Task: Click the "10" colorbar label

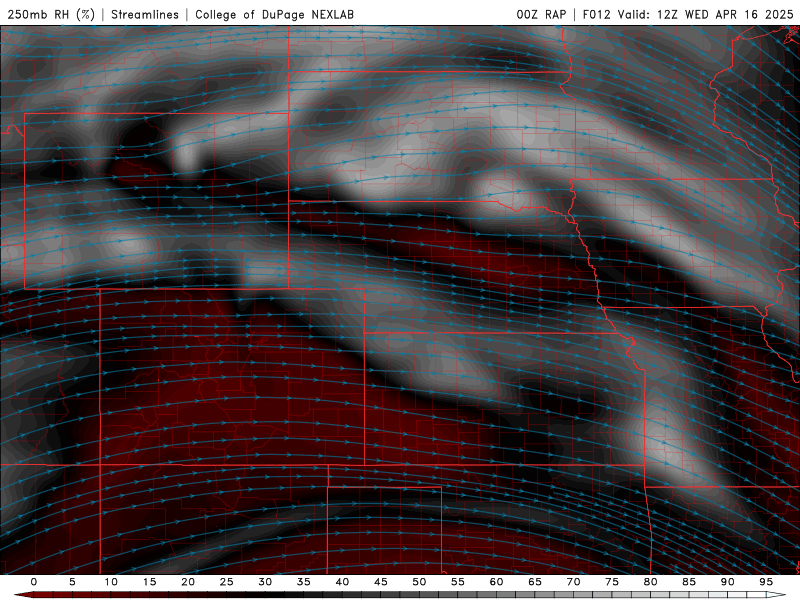Action: tap(111, 582)
